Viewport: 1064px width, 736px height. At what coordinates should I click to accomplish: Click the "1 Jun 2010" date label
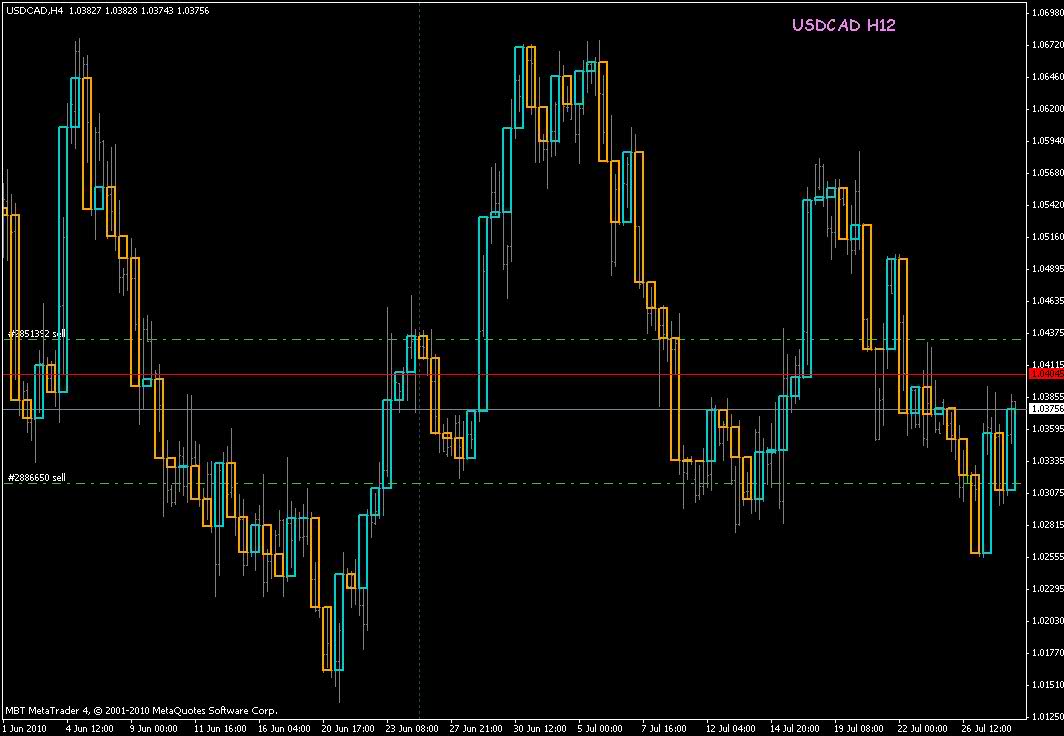[23, 729]
